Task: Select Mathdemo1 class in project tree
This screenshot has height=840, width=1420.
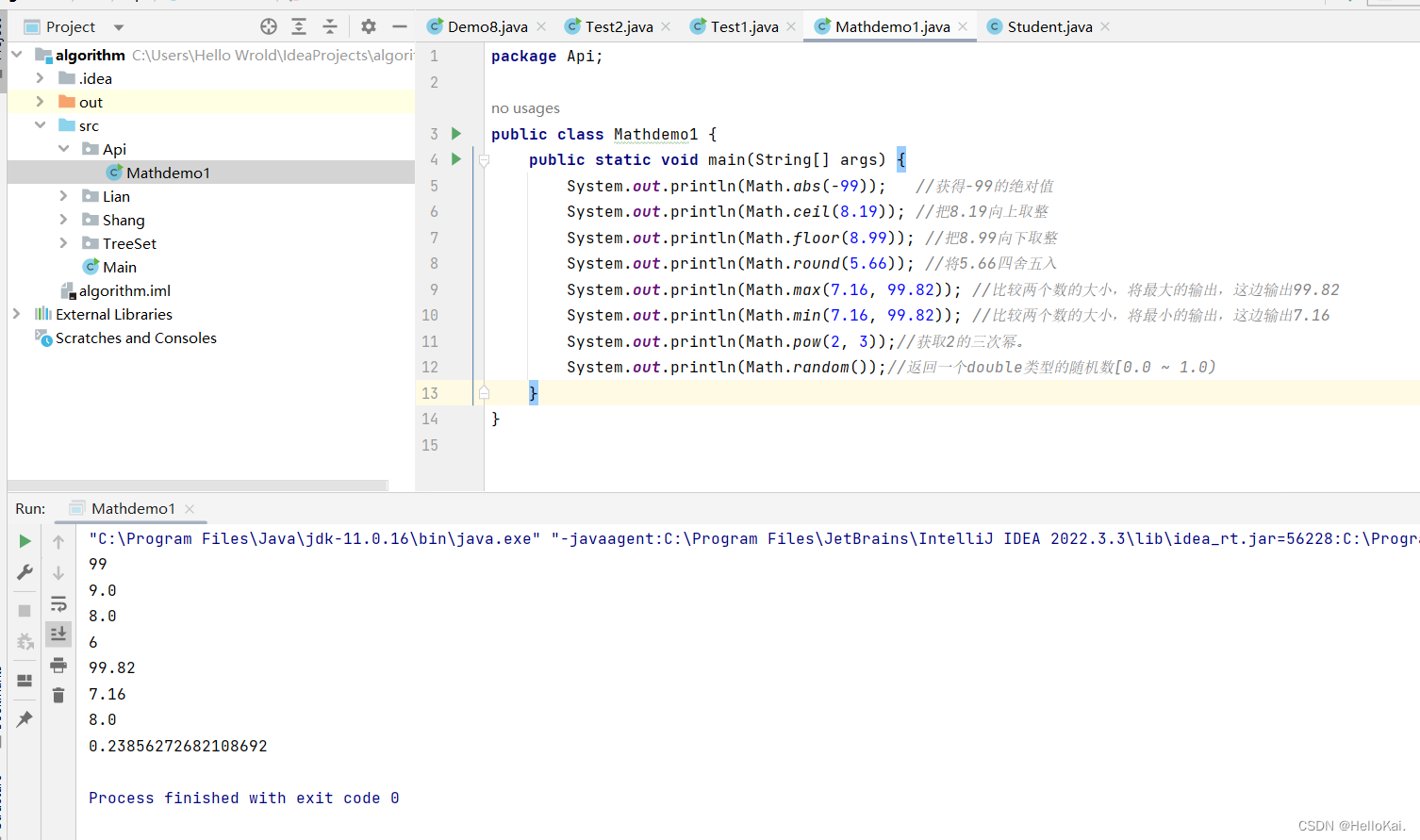Action: click(x=211, y=173)
